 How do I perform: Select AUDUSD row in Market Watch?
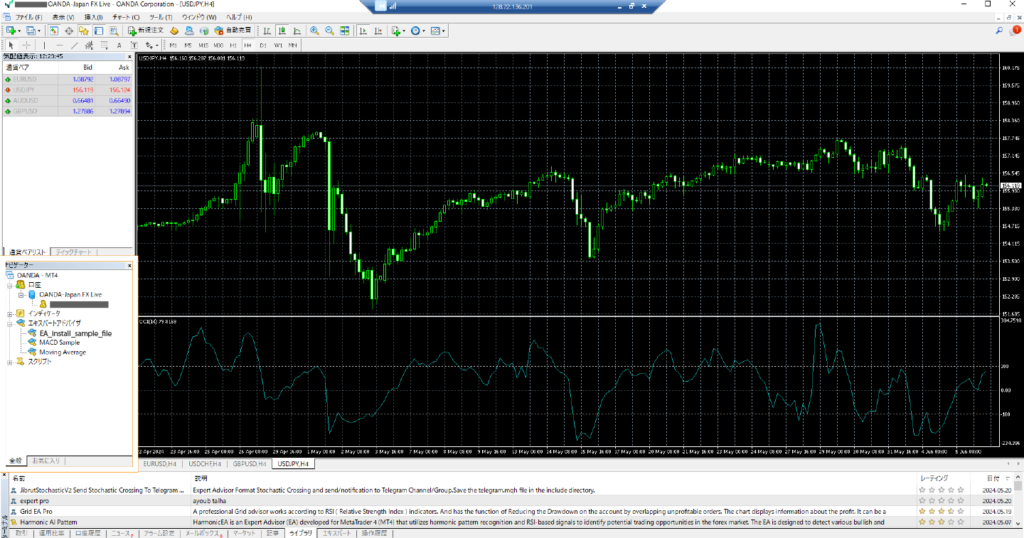67,101
